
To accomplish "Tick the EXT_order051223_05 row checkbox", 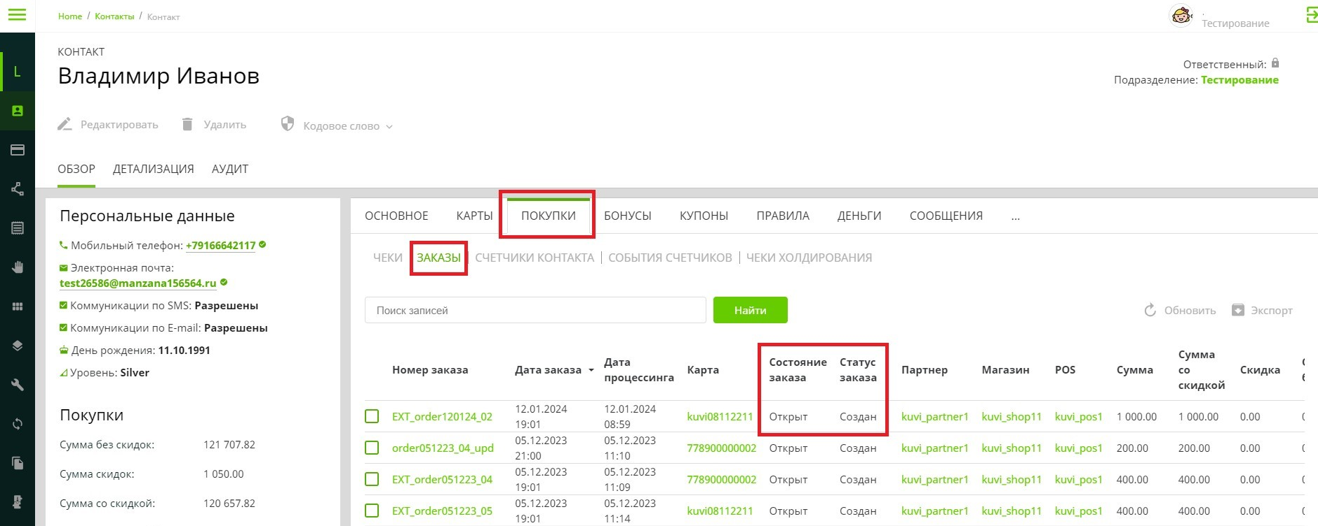I will coord(372,511).
